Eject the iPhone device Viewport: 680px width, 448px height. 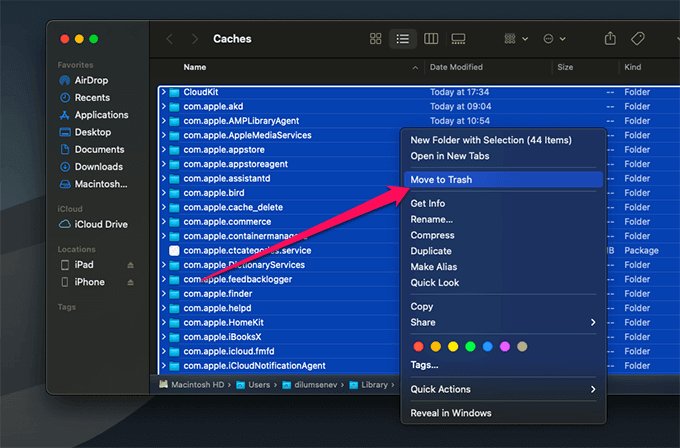[130, 282]
